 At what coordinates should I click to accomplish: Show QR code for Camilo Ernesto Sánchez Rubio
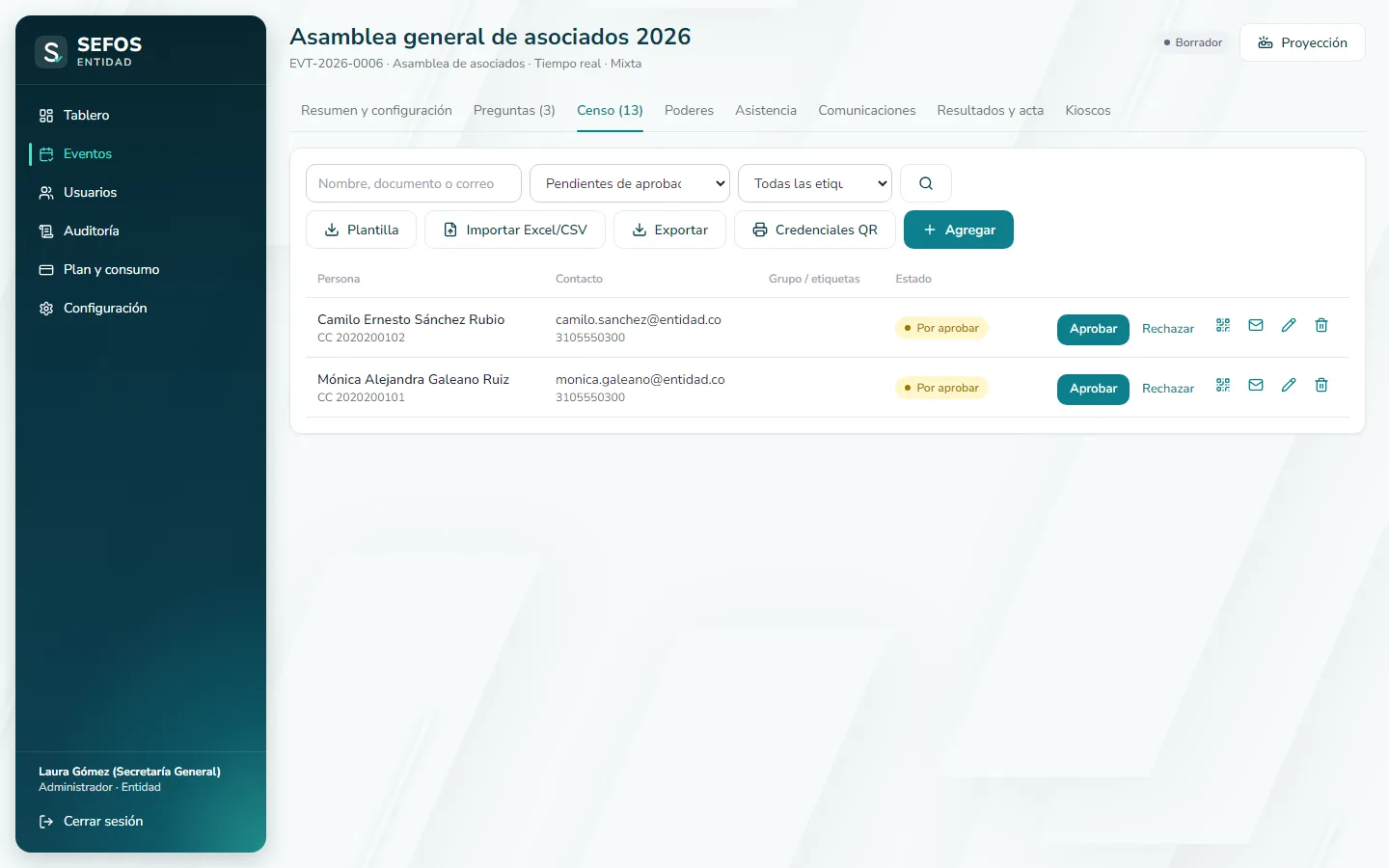(1223, 326)
